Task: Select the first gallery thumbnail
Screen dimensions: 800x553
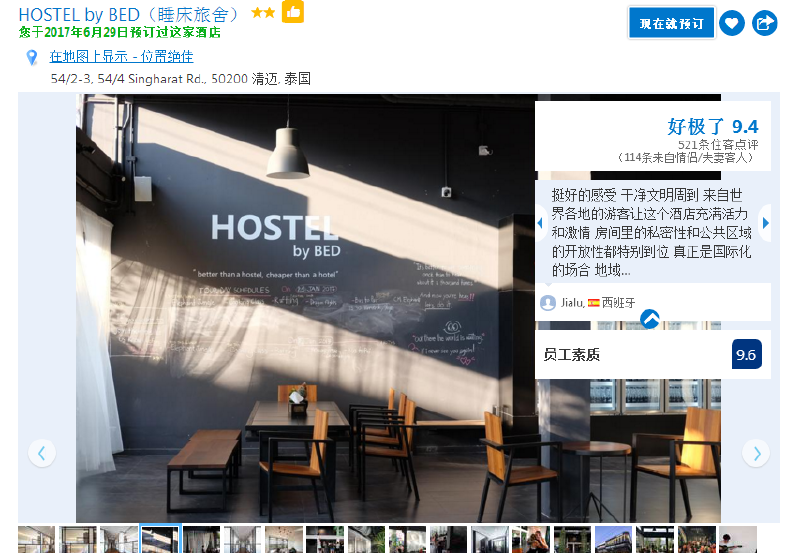Action: 36,540
